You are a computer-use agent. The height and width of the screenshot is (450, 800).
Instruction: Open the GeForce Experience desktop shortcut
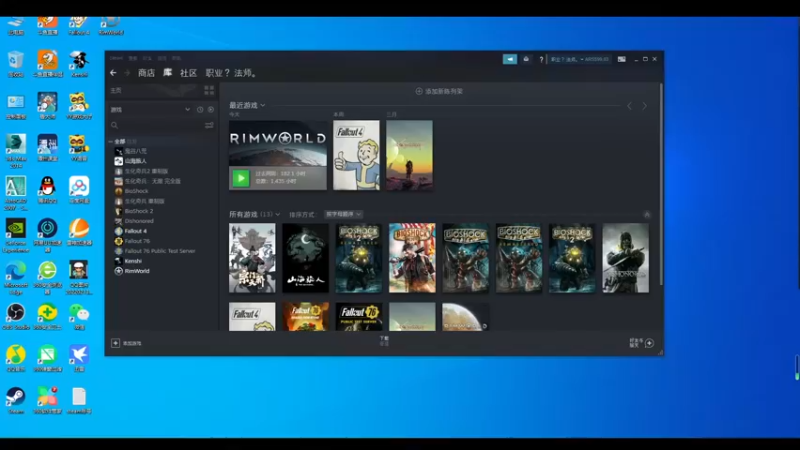16,236
